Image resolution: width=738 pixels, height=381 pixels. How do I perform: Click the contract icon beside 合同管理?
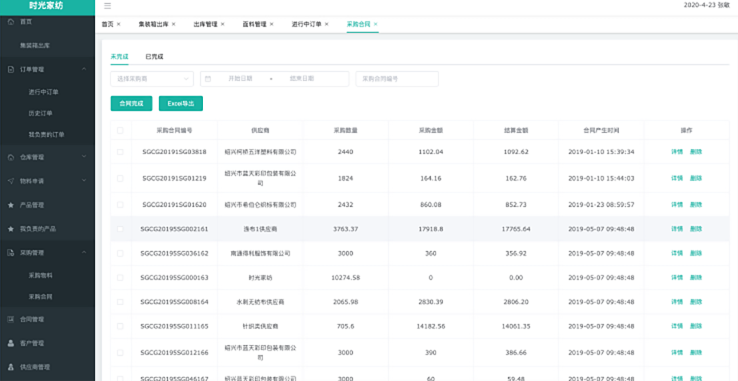click(11, 319)
